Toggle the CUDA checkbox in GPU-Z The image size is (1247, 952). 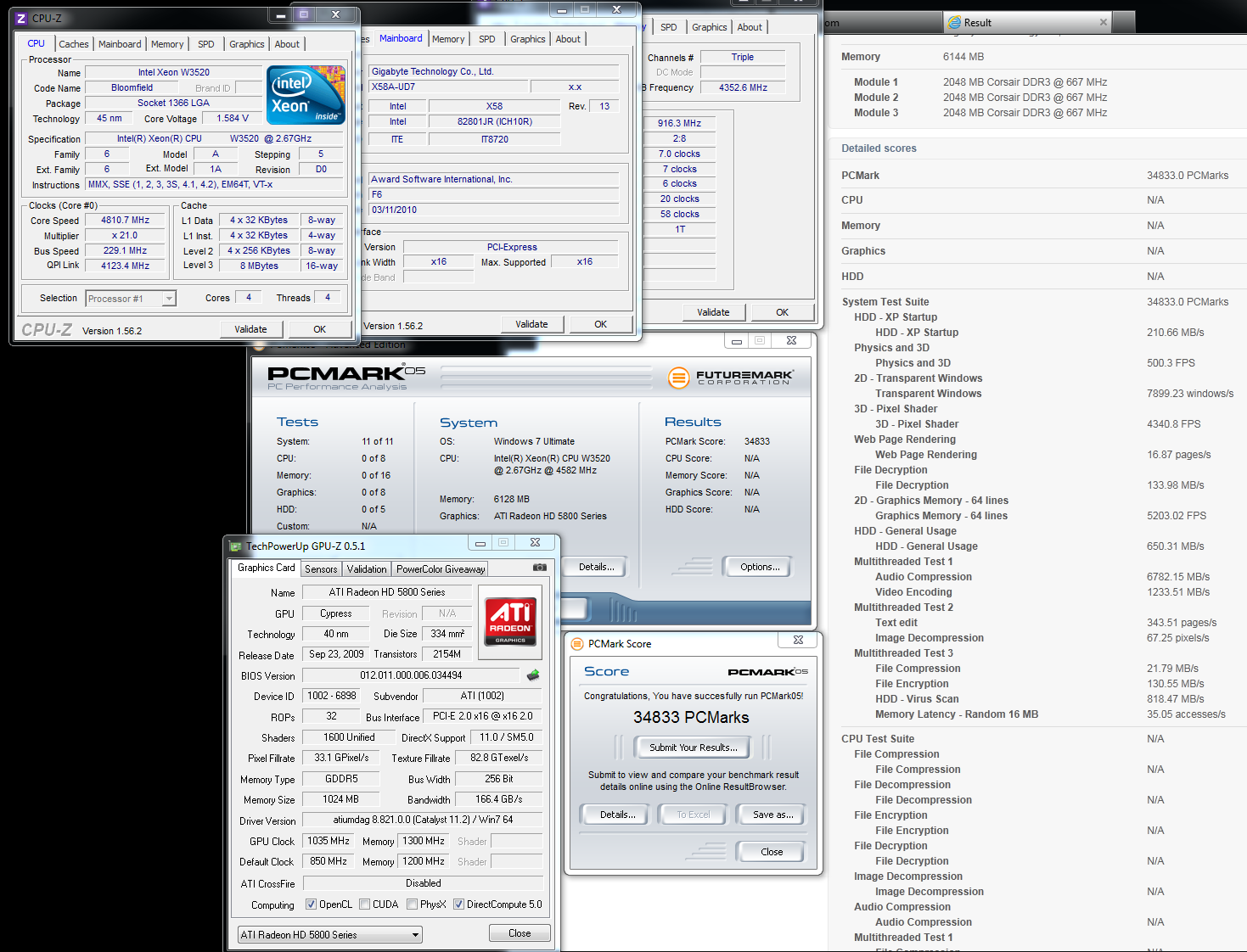[364, 904]
